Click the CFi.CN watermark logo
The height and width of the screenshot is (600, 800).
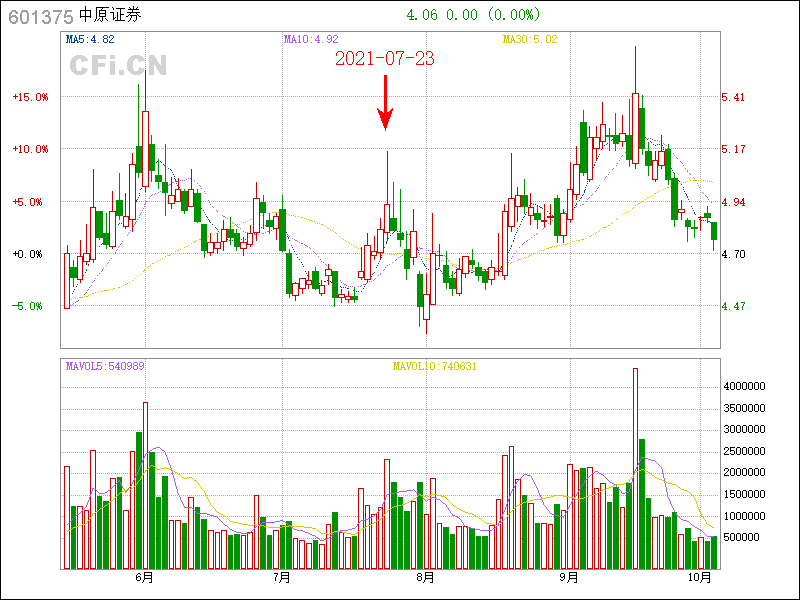point(118,65)
